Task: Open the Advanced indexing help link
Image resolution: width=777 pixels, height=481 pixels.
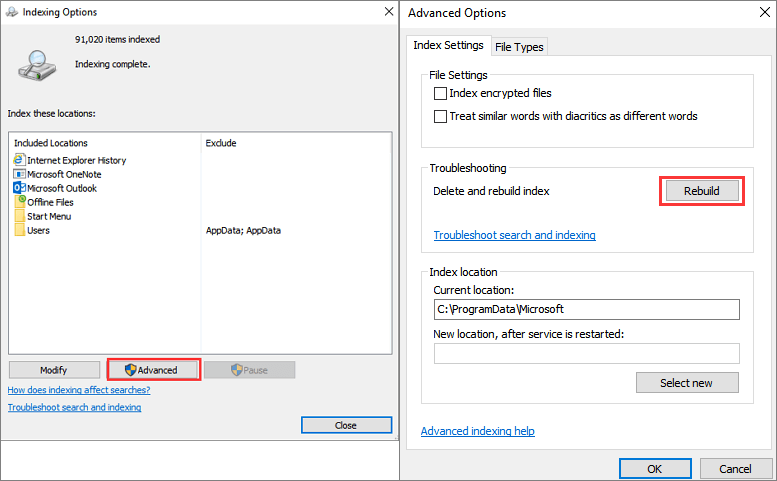Action: click(x=477, y=431)
